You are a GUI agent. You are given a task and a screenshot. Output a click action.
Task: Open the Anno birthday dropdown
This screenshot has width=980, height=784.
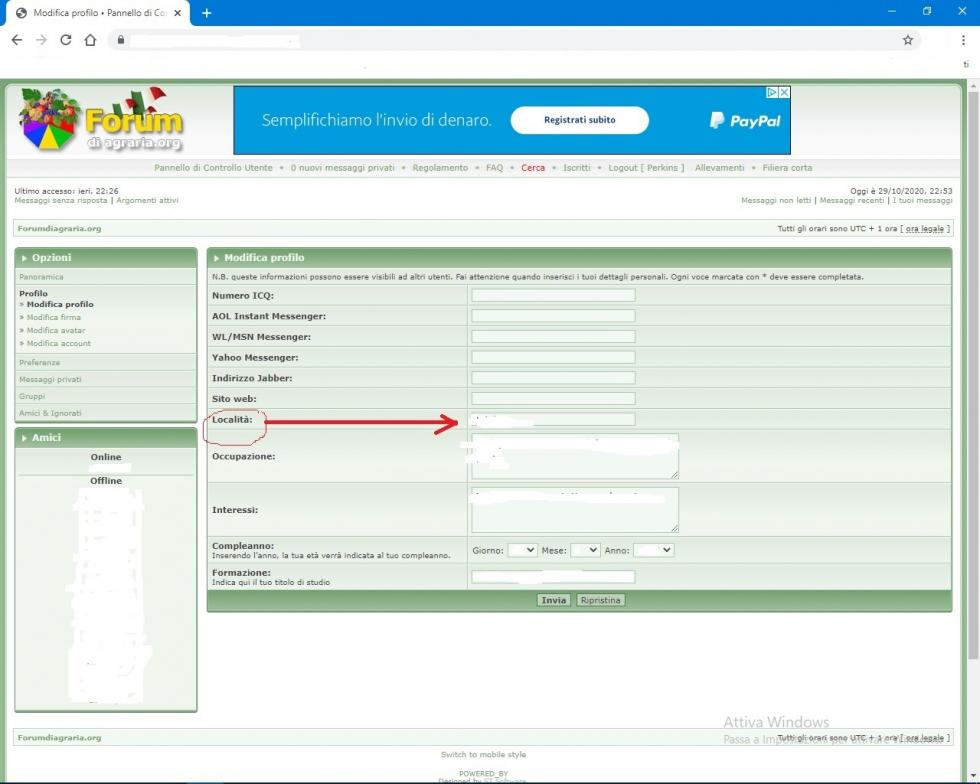(654, 550)
